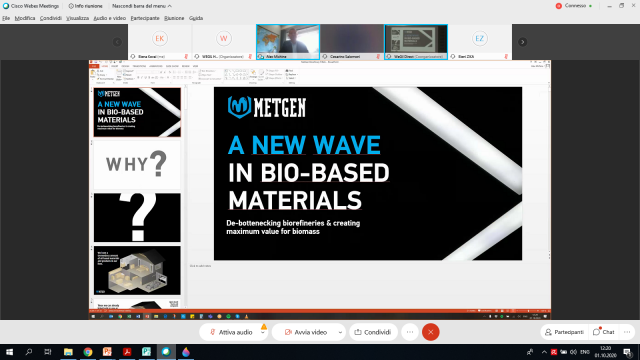Open the Riunione menu

174,18
